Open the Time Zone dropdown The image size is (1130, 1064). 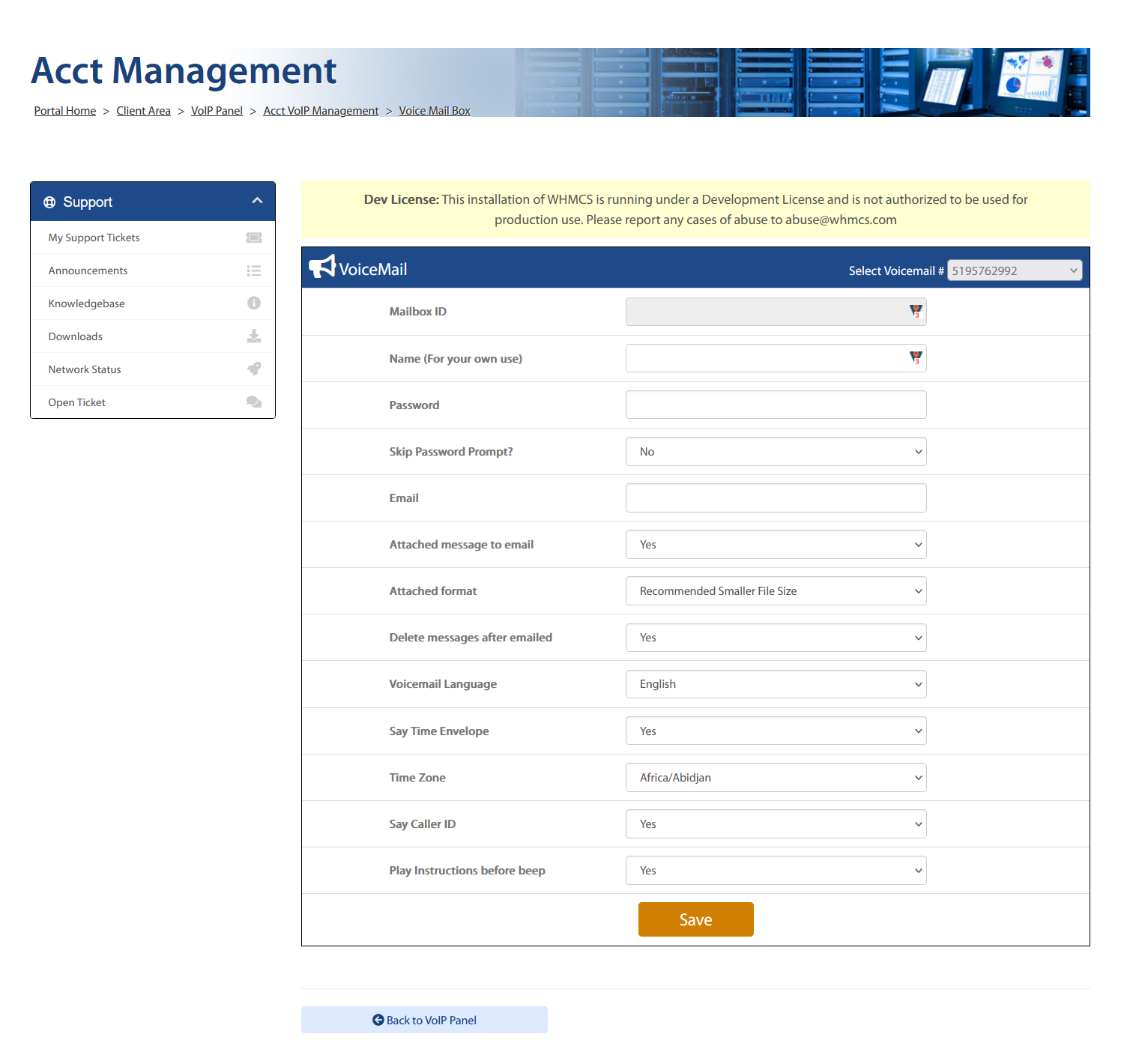click(776, 778)
